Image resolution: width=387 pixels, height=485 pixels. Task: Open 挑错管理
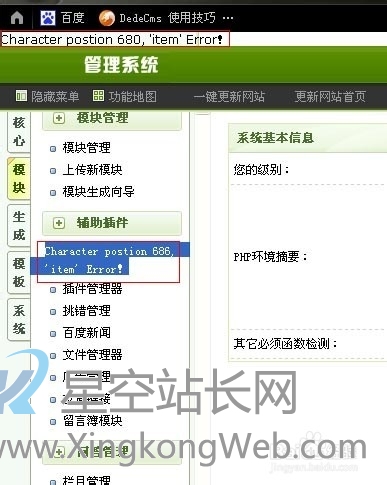[x=86, y=311]
